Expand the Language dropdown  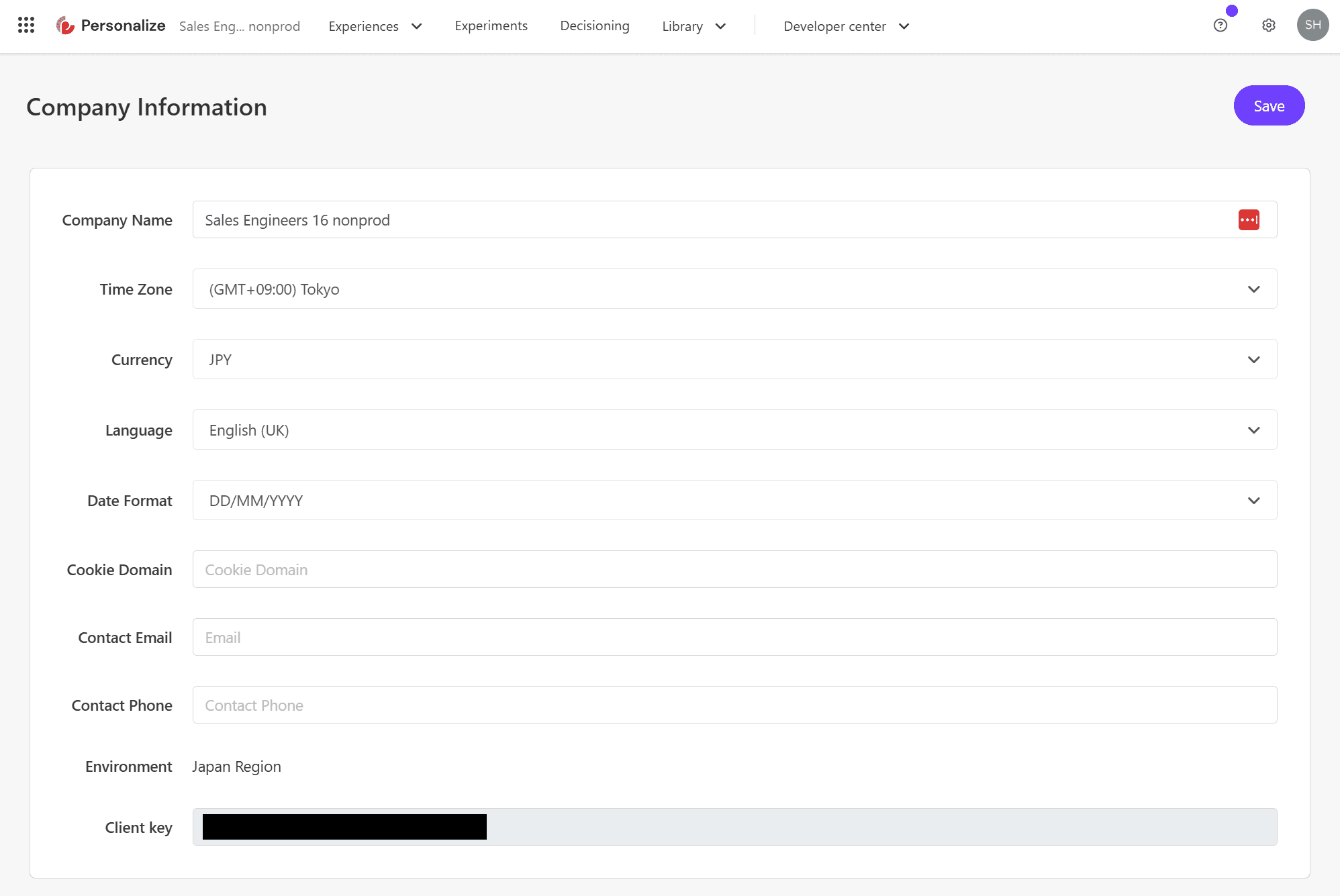734,430
